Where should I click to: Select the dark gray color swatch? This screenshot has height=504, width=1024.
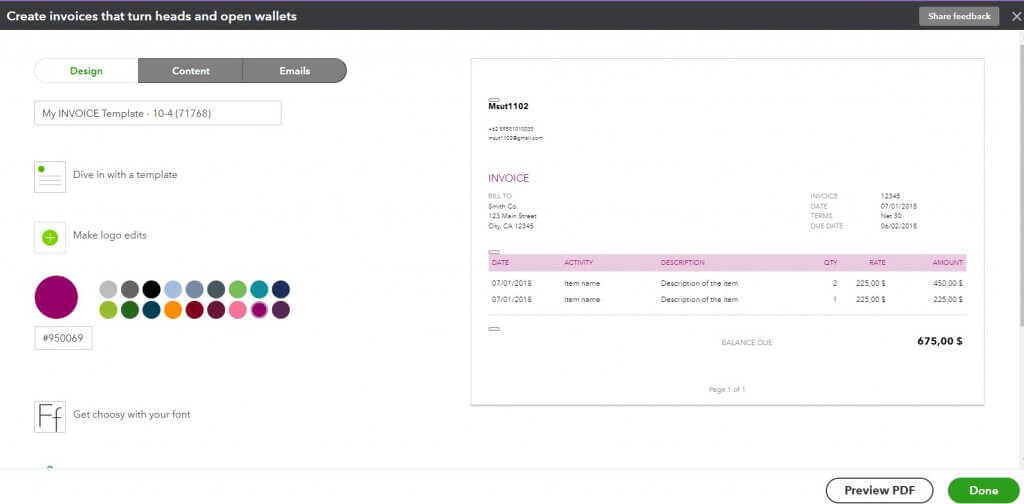coord(130,289)
